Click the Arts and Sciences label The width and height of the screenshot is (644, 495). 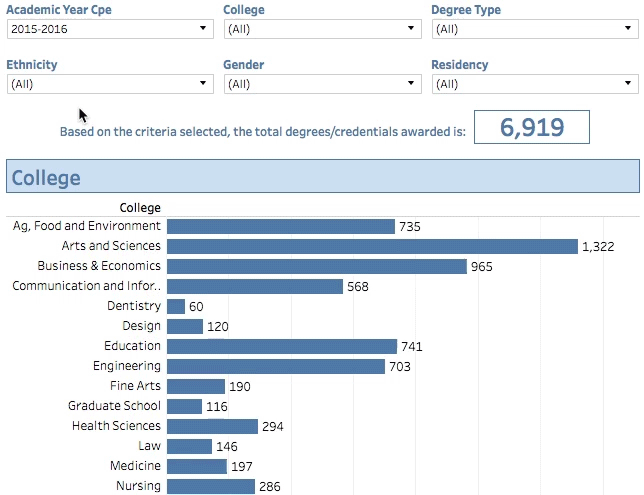click(111, 246)
